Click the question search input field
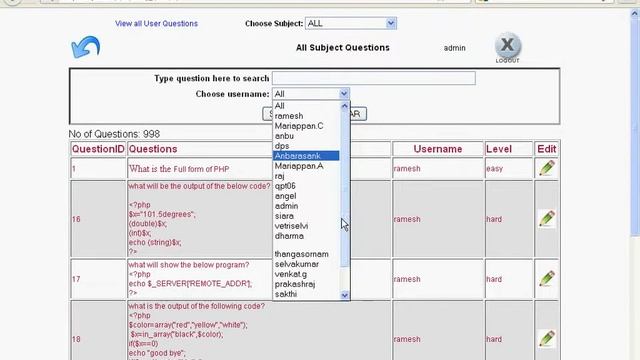The image size is (640, 360). point(373,78)
